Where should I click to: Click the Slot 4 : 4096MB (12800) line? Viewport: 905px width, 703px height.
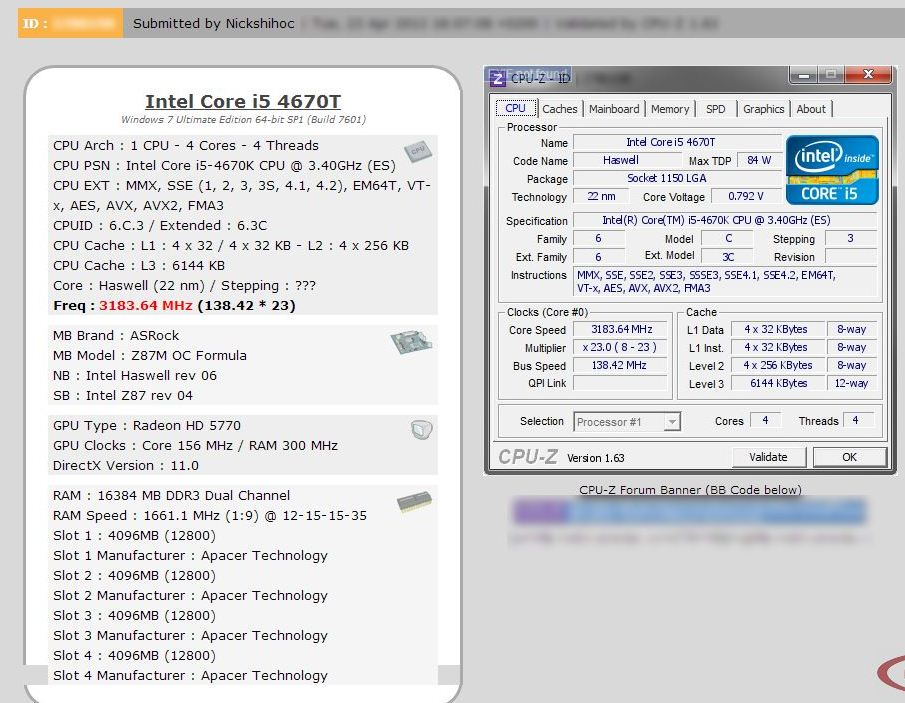pos(134,656)
